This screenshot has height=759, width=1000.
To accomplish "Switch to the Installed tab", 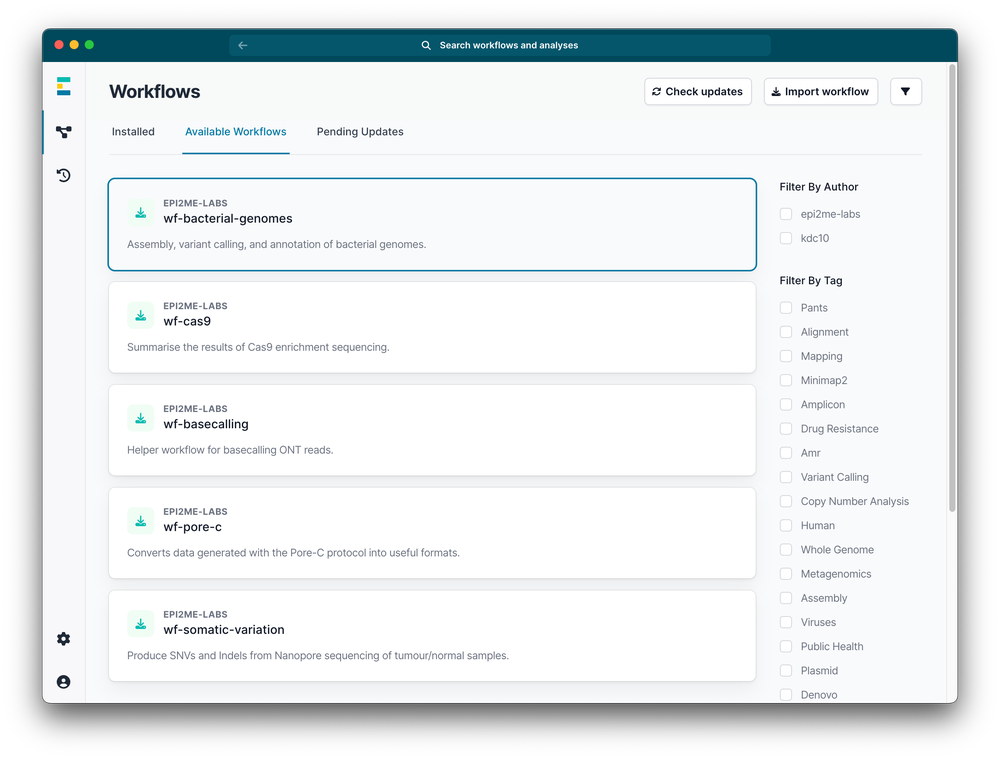I will (x=133, y=131).
